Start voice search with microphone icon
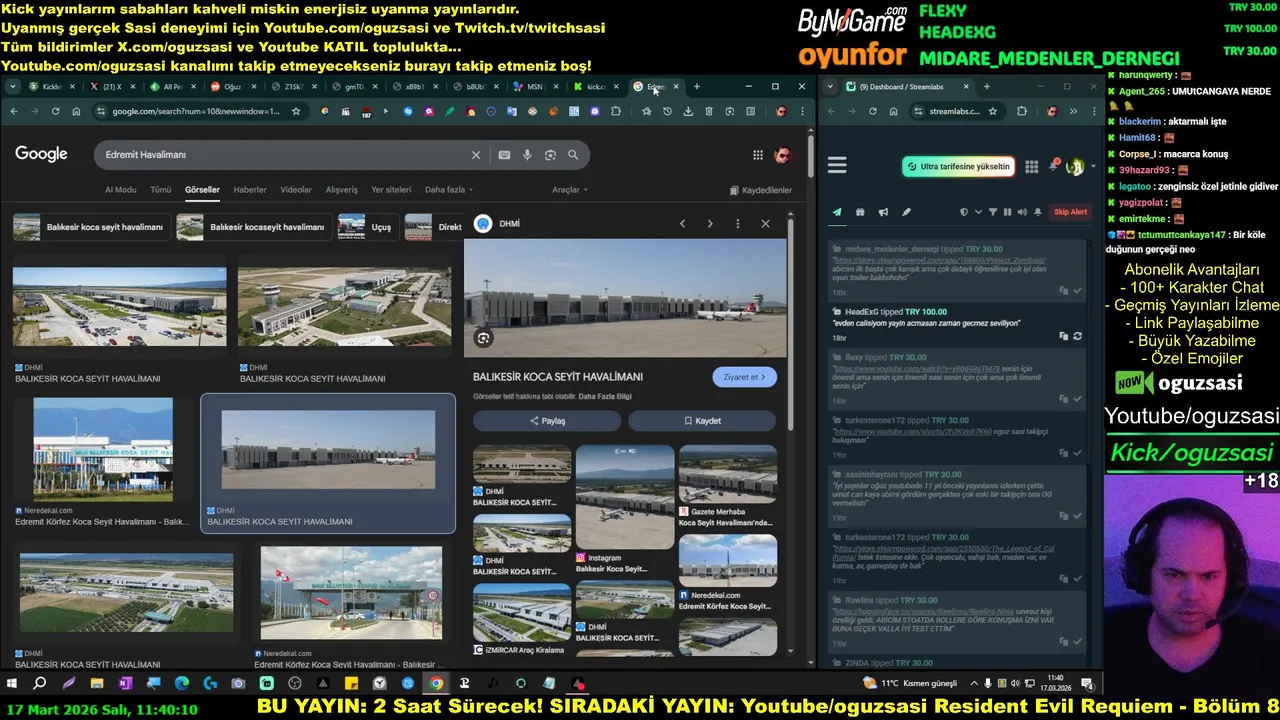 [x=527, y=155]
